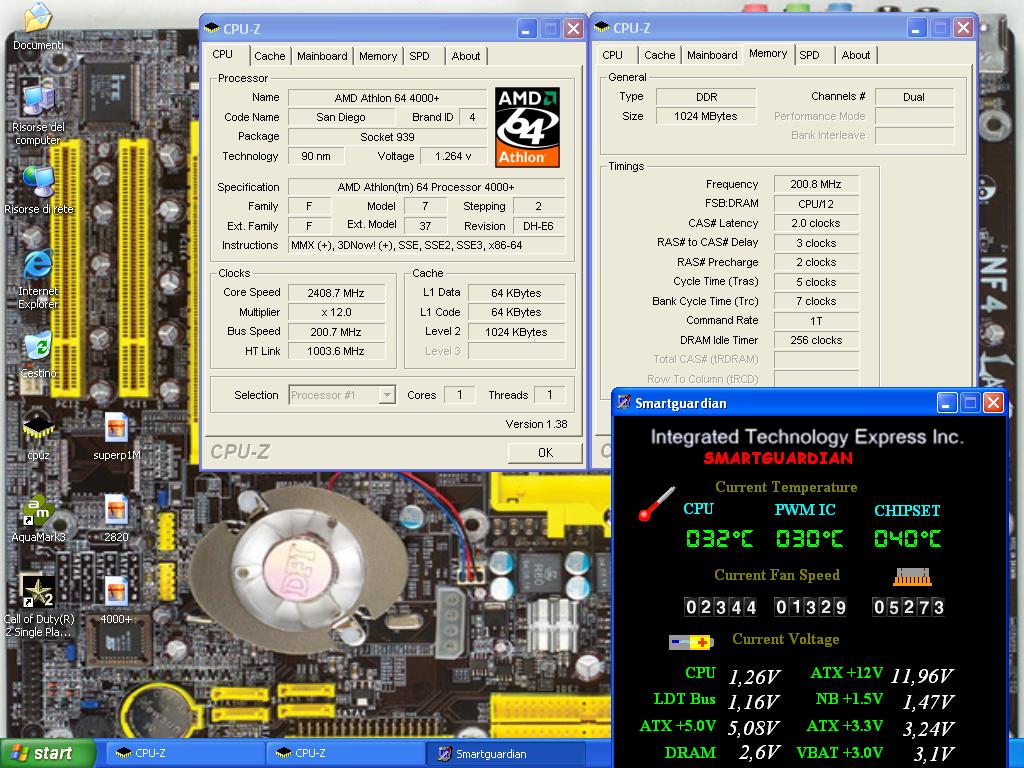
Task: Select Mainboard tab in right CPU-Z window
Action: (712, 56)
